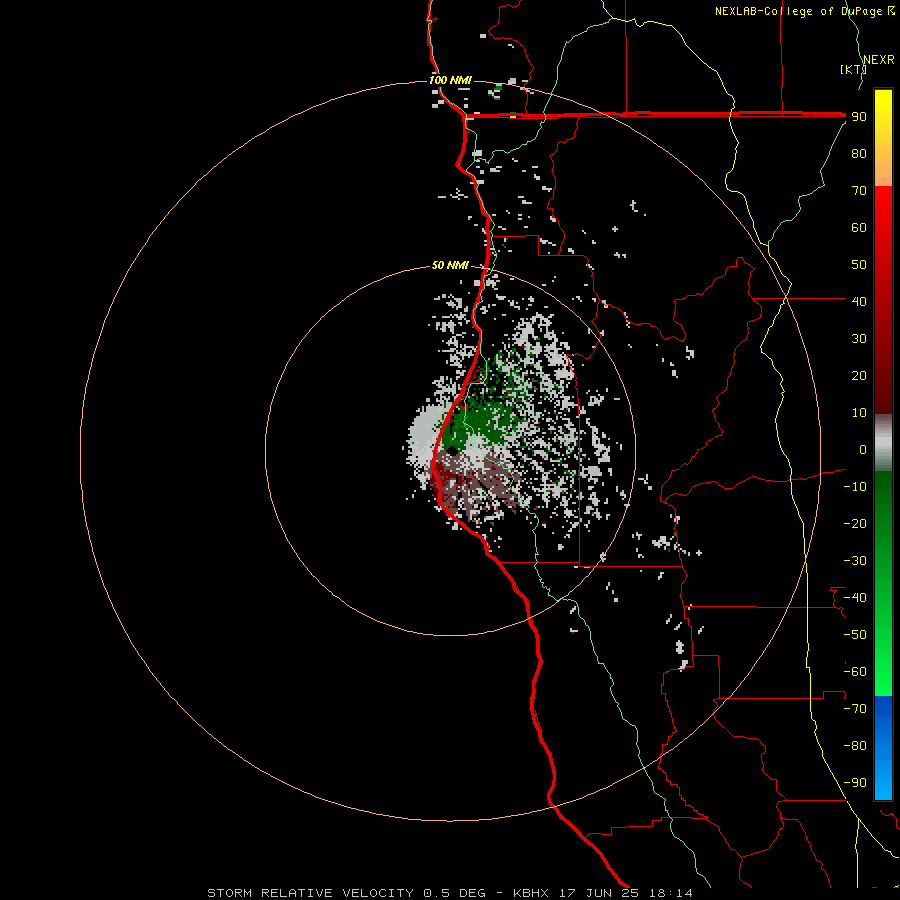Viewport: 900px width, 900px height.
Task: Click the -50 value on the velocity scale
Action: pos(855,635)
